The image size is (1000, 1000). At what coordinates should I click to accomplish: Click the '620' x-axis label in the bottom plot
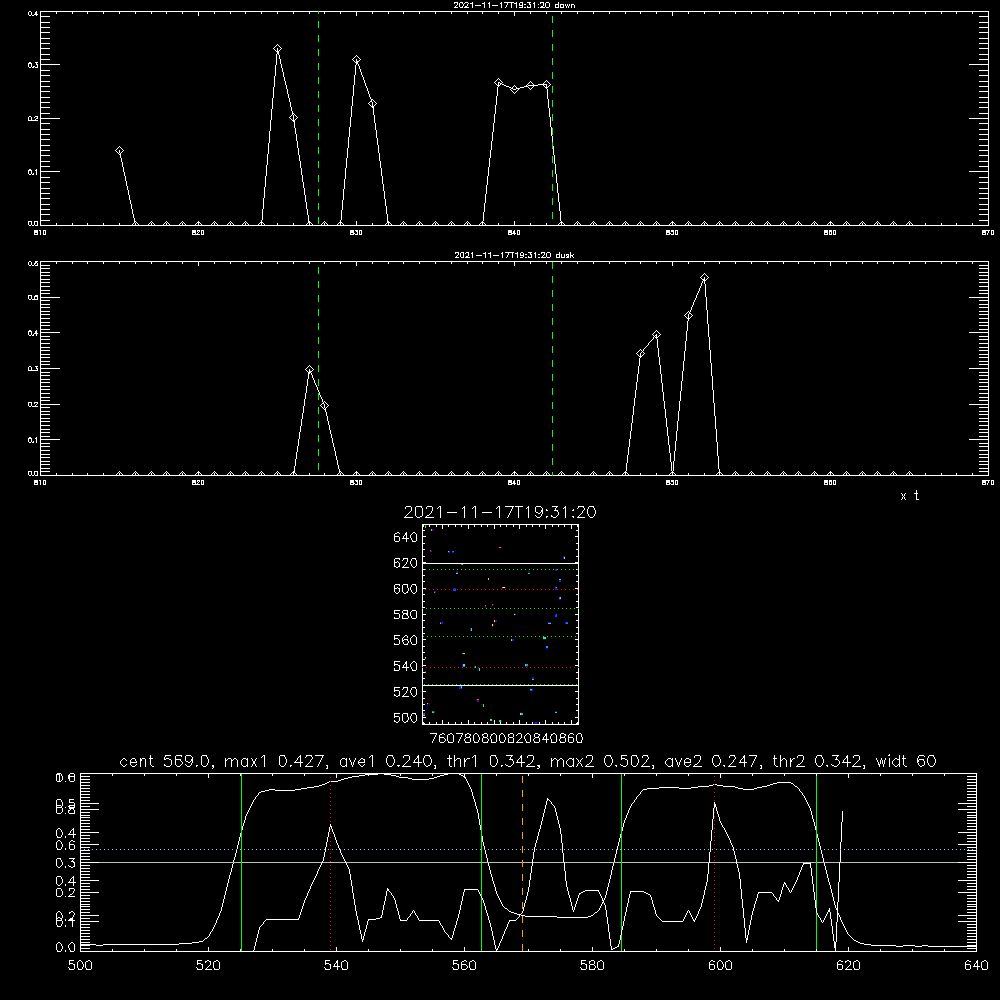click(848, 966)
